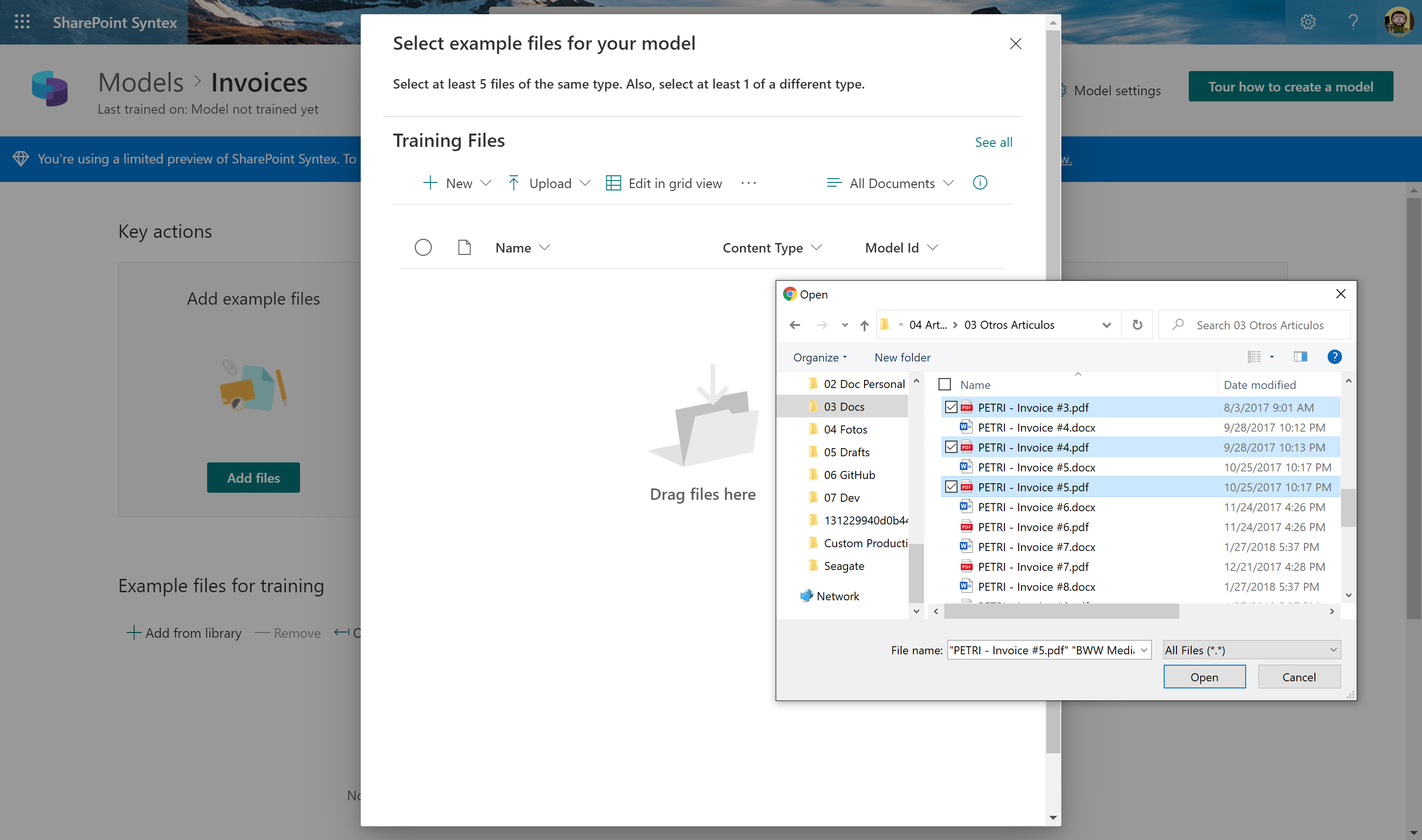Click the See all link

(994, 142)
